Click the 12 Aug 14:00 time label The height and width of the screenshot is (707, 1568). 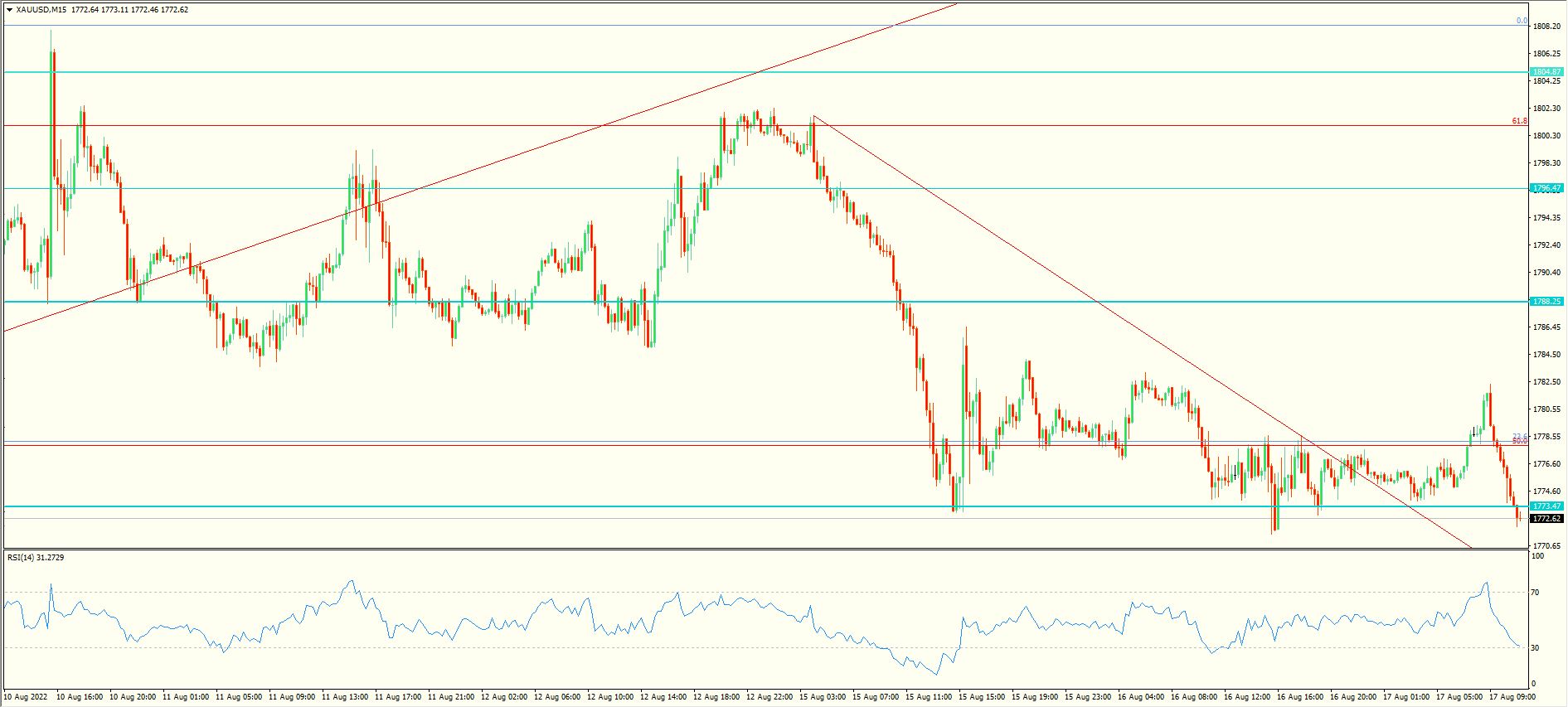coord(663,697)
